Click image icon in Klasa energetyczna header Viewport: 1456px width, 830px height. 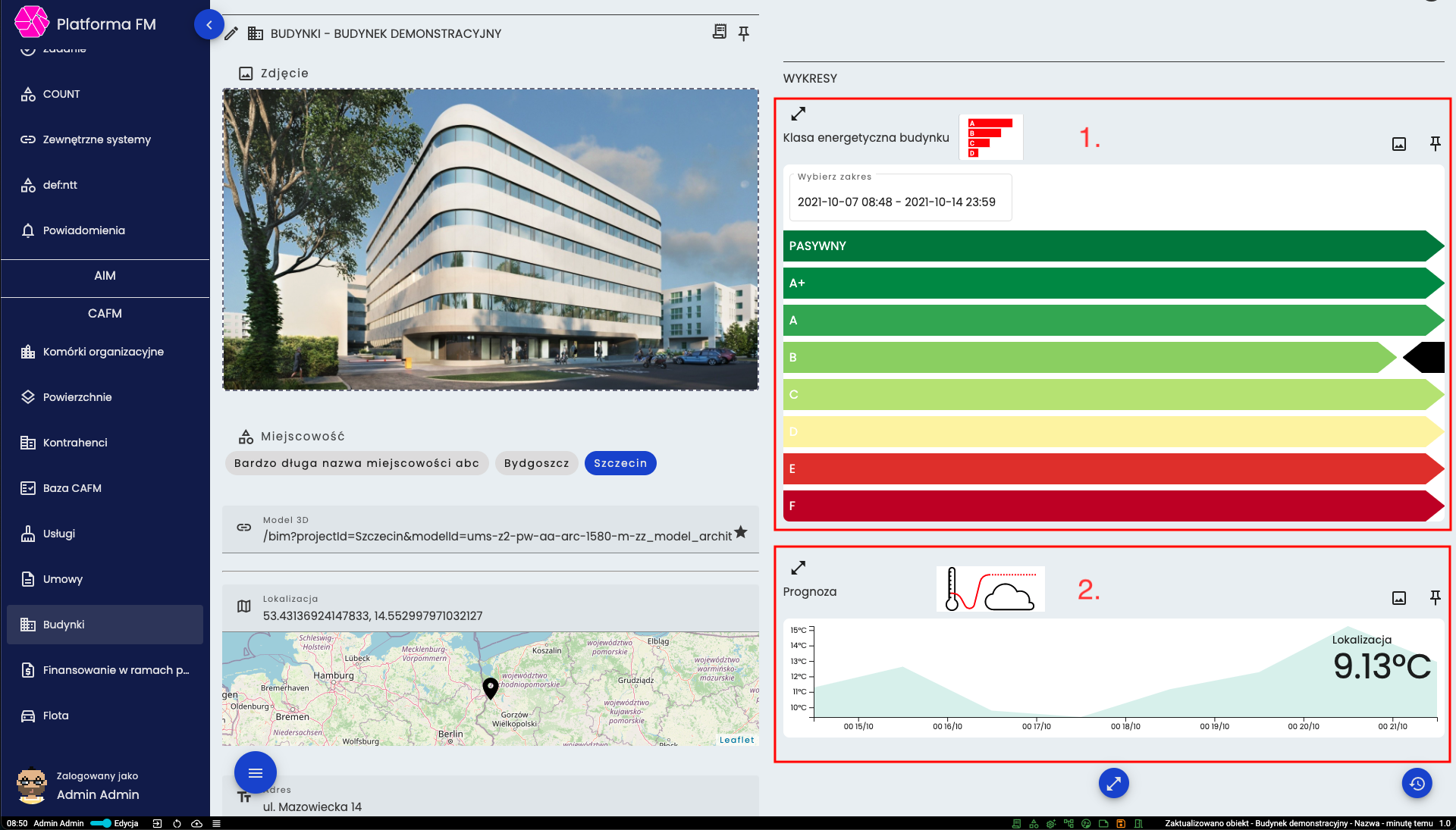pos(1399,144)
